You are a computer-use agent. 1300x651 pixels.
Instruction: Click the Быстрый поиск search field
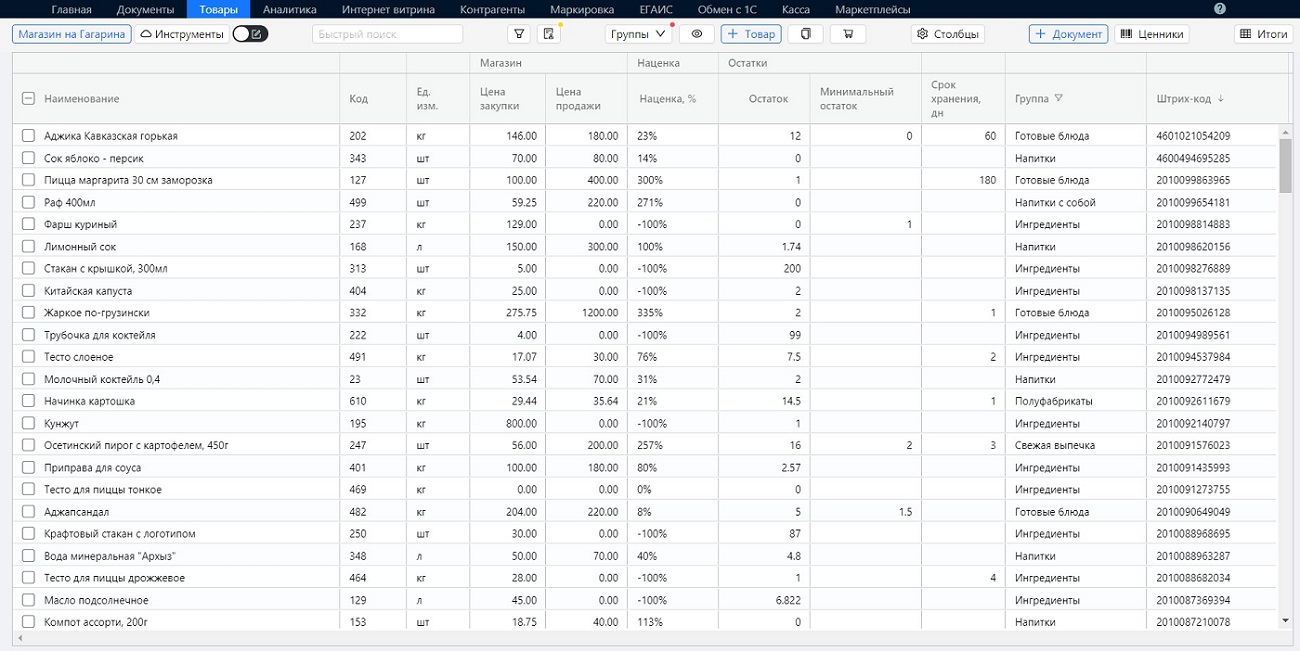(x=388, y=34)
